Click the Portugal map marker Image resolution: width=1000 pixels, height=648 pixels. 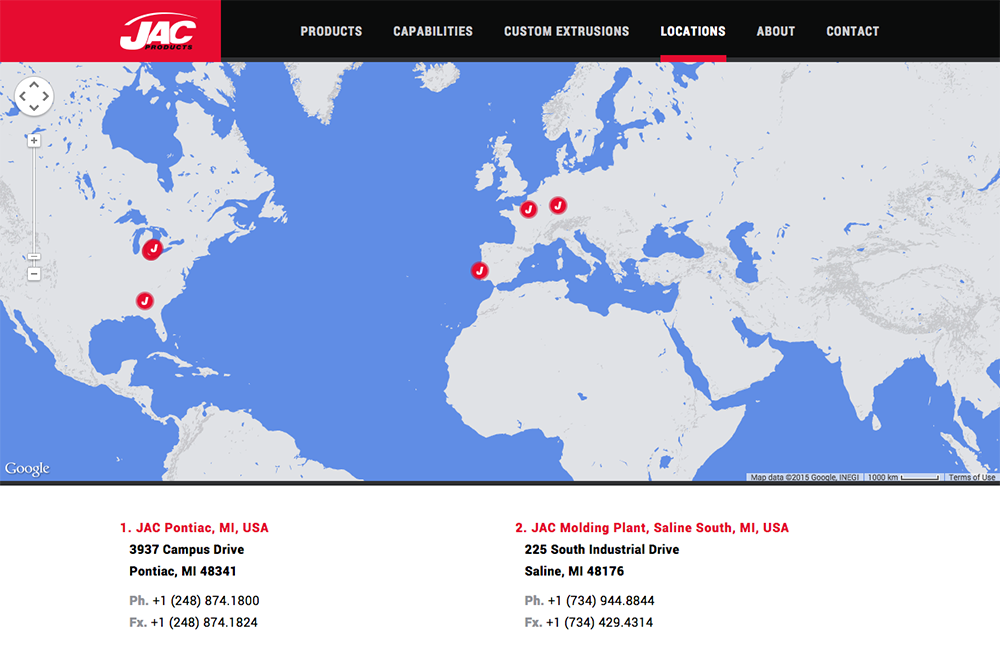coord(480,270)
